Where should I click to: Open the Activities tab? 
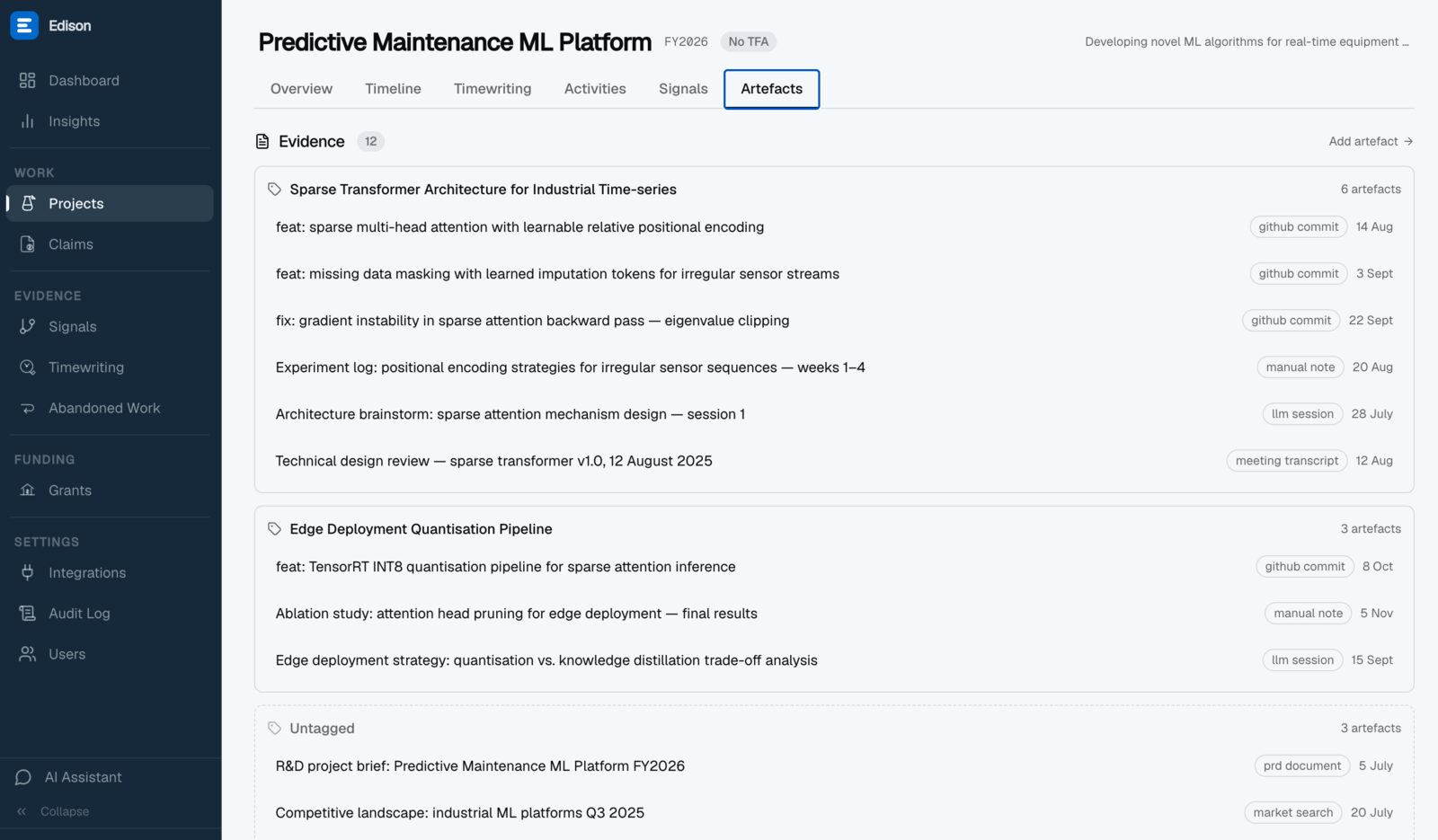coord(595,89)
